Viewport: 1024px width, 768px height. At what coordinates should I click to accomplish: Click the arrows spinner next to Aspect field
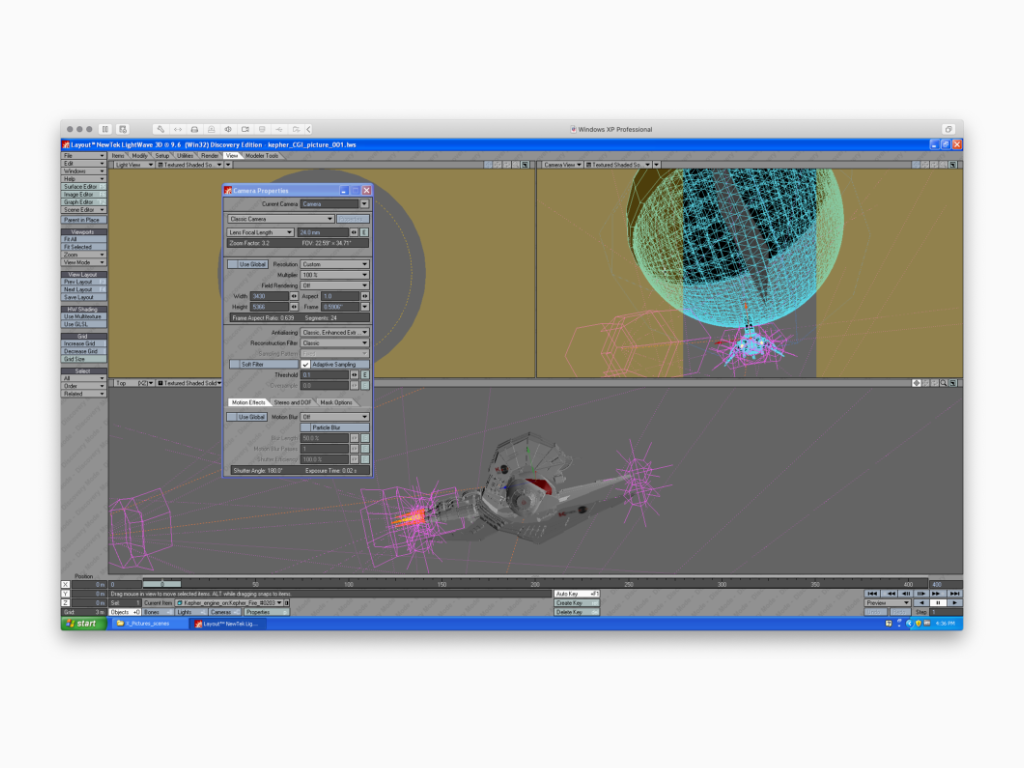(364, 296)
